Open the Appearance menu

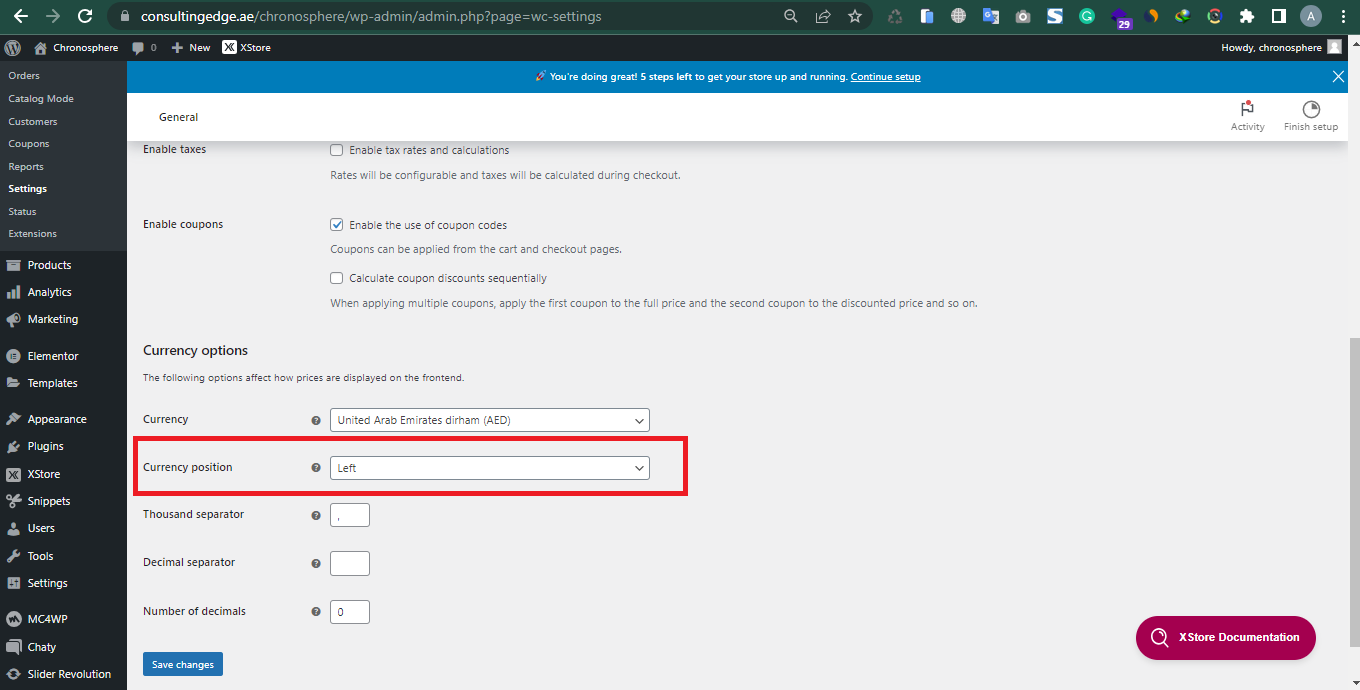point(57,419)
